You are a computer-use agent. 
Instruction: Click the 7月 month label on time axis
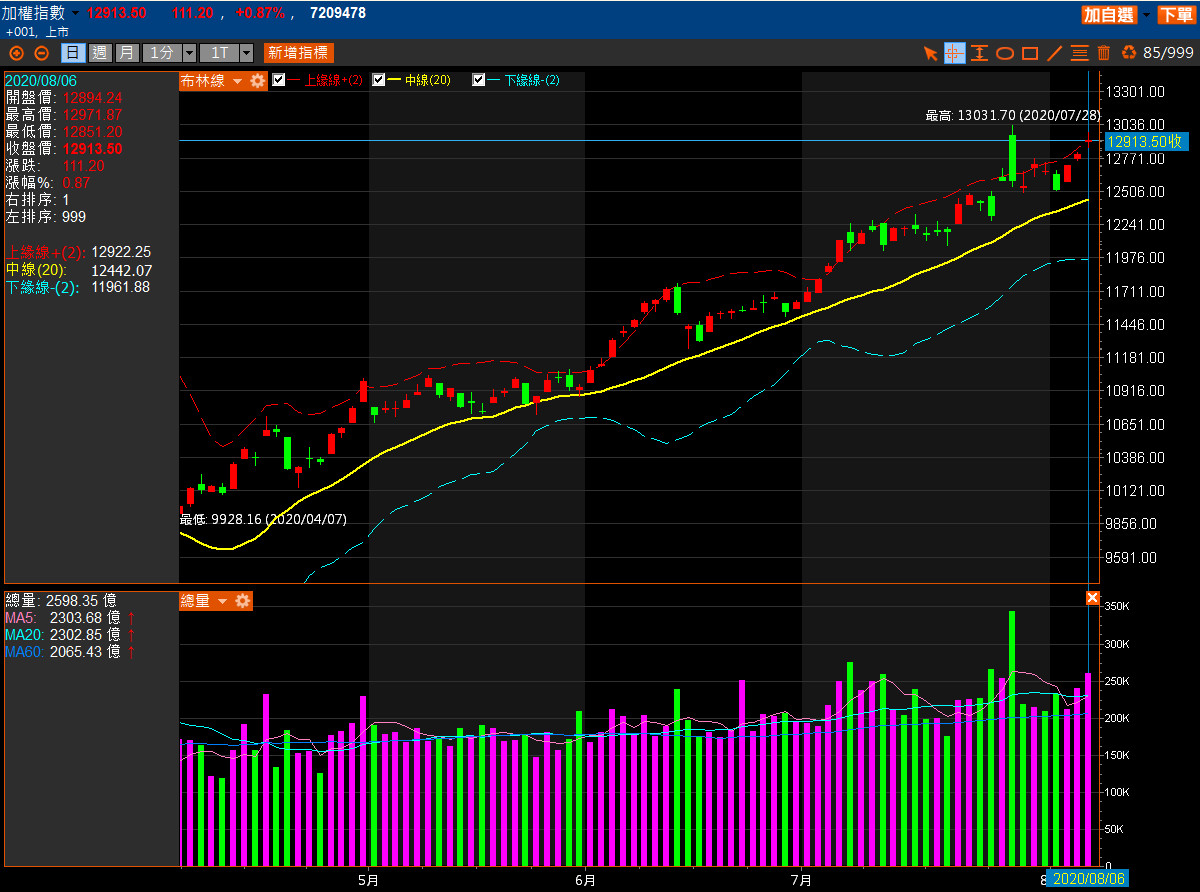point(801,881)
